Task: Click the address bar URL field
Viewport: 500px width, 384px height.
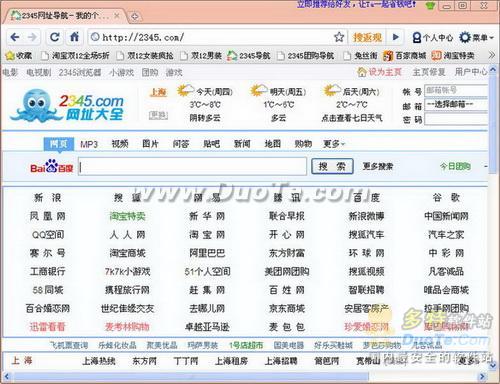Action: [x=212, y=37]
